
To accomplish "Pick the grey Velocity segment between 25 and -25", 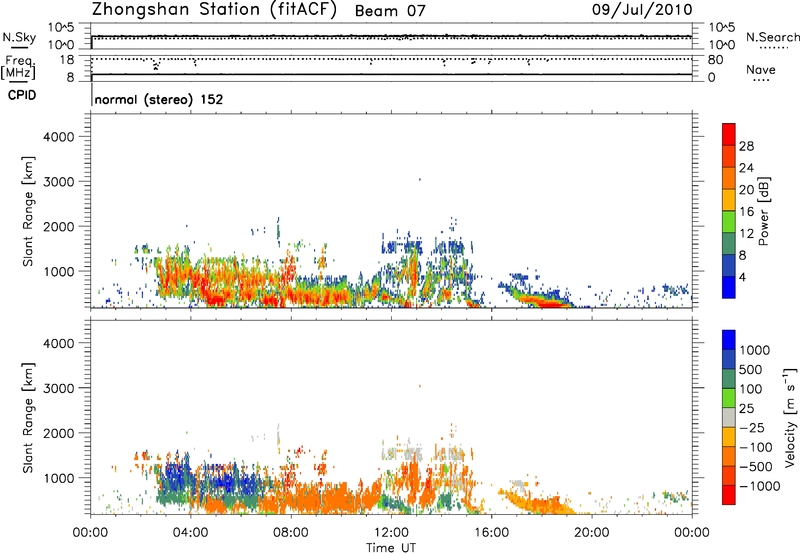I will click(729, 417).
